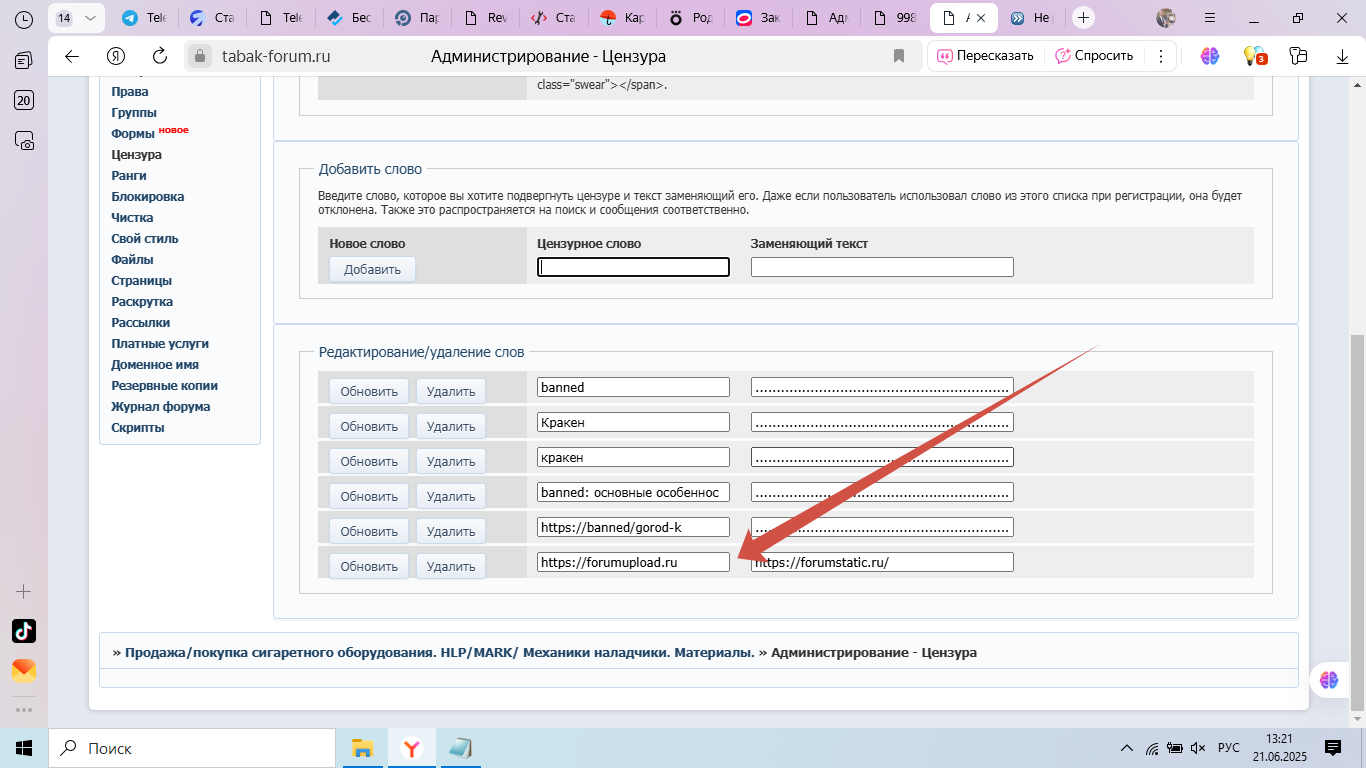Focus the Цензурное слово input field

pyautogui.click(x=634, y=267)
